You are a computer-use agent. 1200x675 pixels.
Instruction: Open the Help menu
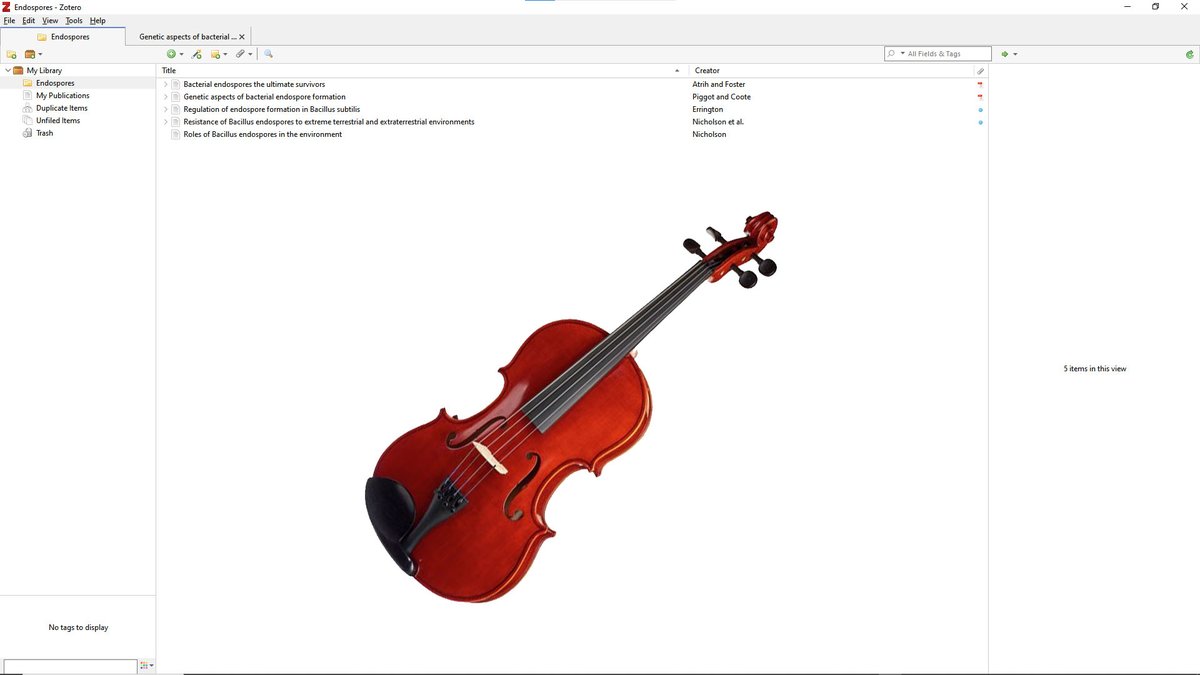pyautogui.click(x=97, y=20)
